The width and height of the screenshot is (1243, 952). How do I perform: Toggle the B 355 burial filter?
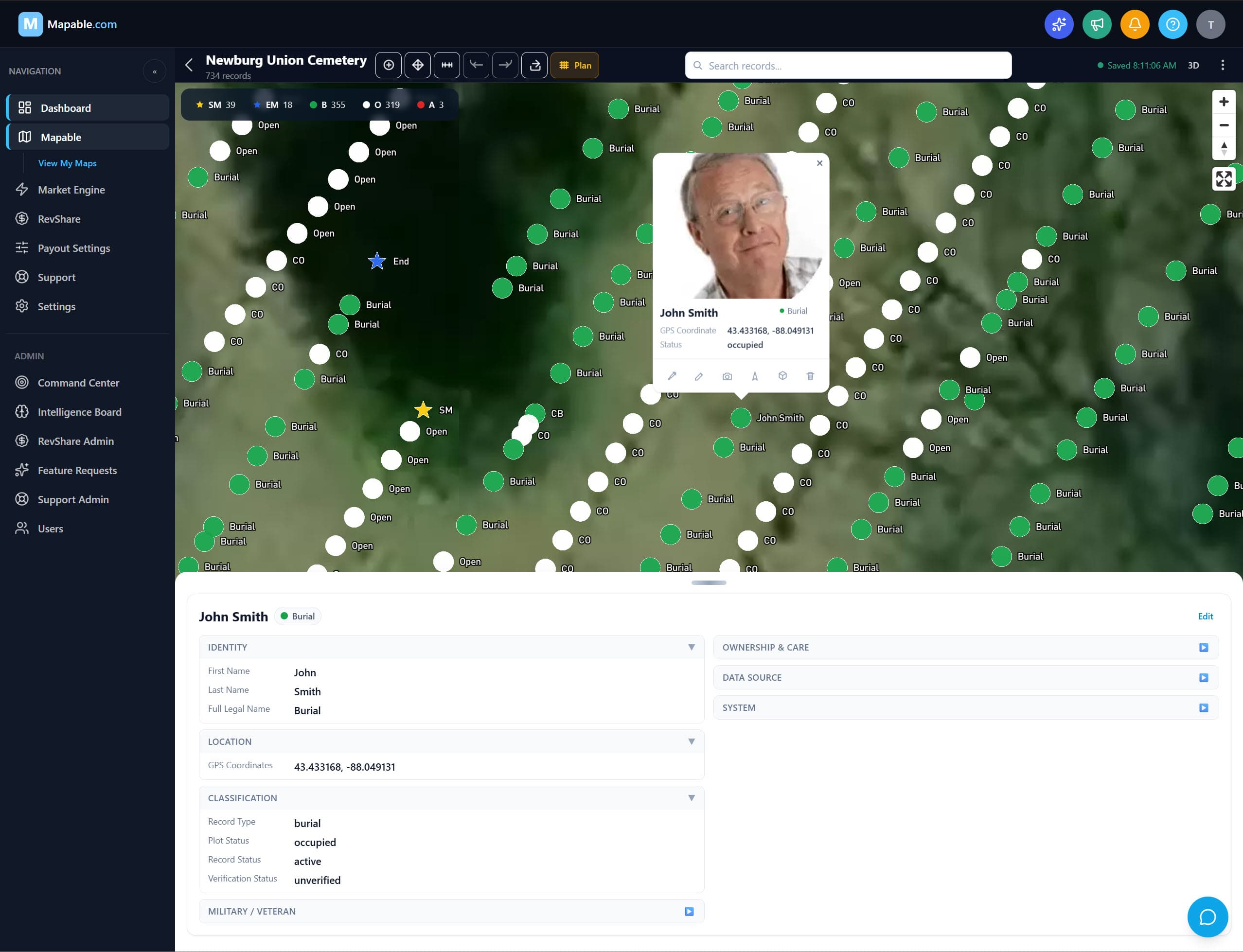pos(328,104)
